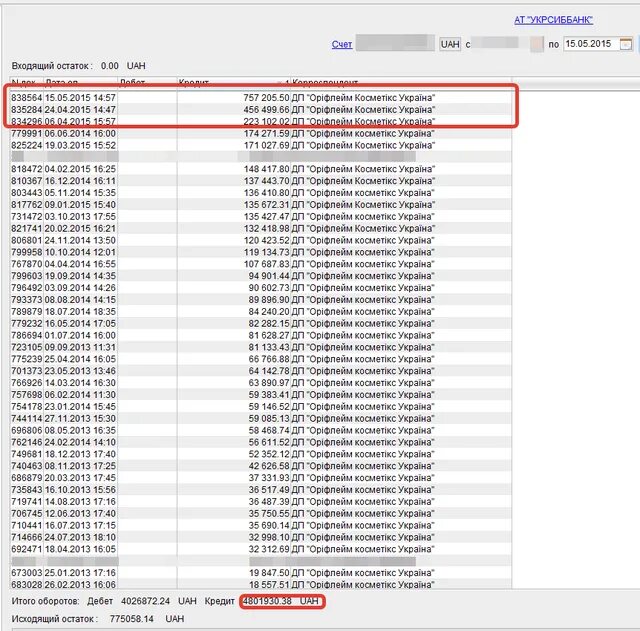Image resolution: width=640 pixels, height=631 pixels.
Task: Select document number 767870
Action: click(x=27, y=264)
